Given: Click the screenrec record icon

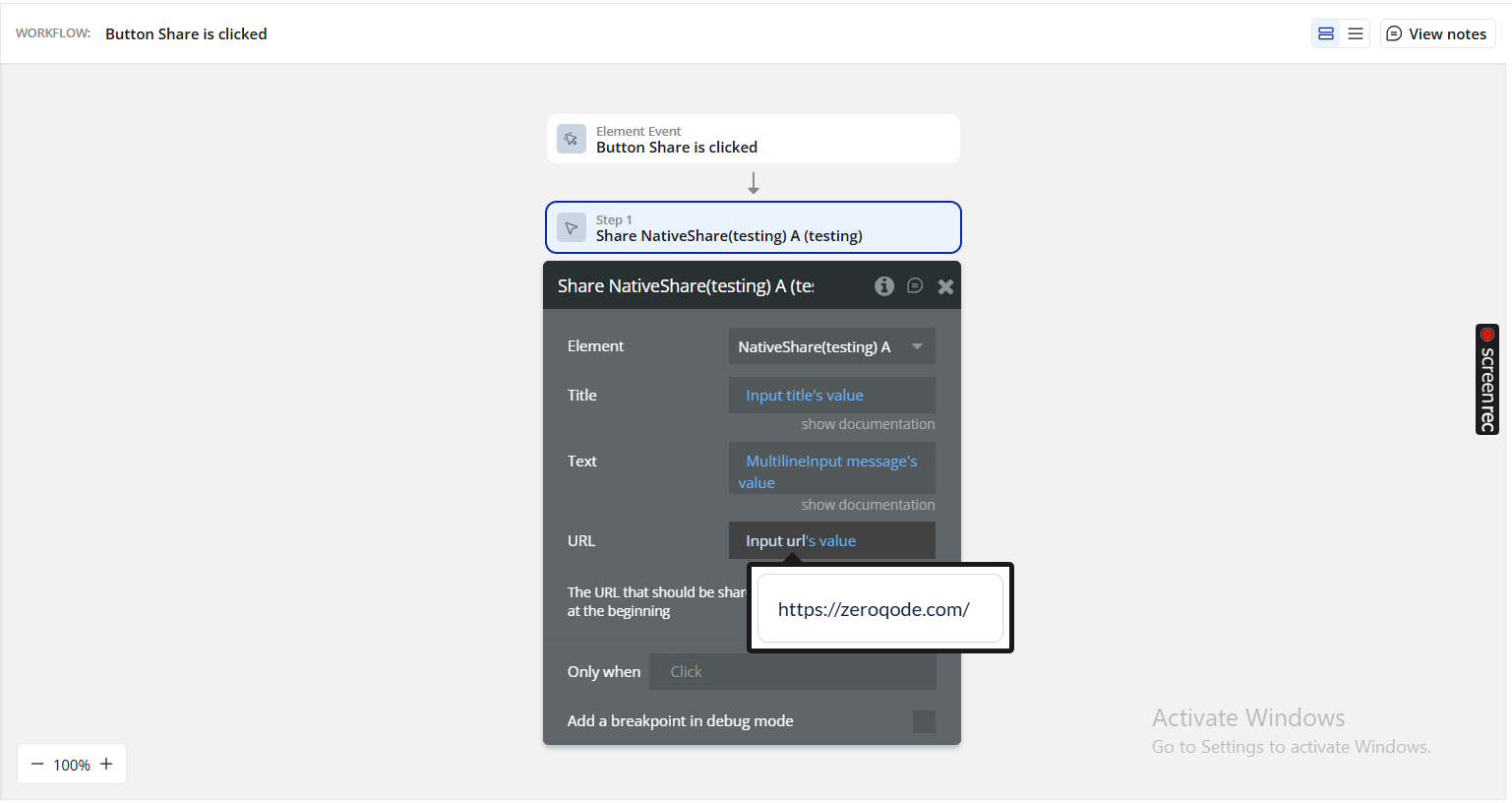Looking at the screenshot, I should pos(1486,336).
